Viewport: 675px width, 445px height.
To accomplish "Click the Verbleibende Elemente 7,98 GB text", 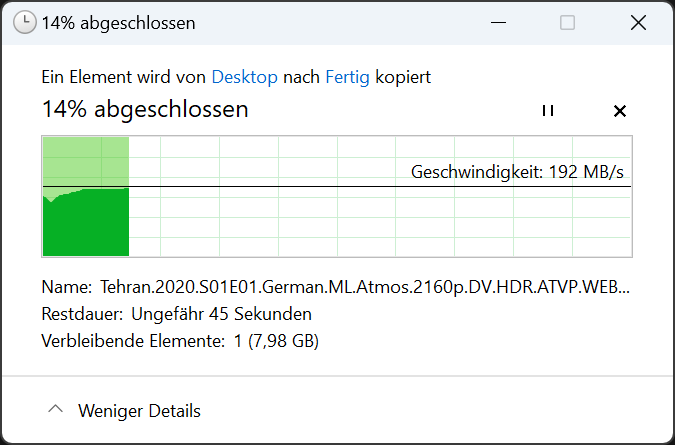I will pos(180,341).
